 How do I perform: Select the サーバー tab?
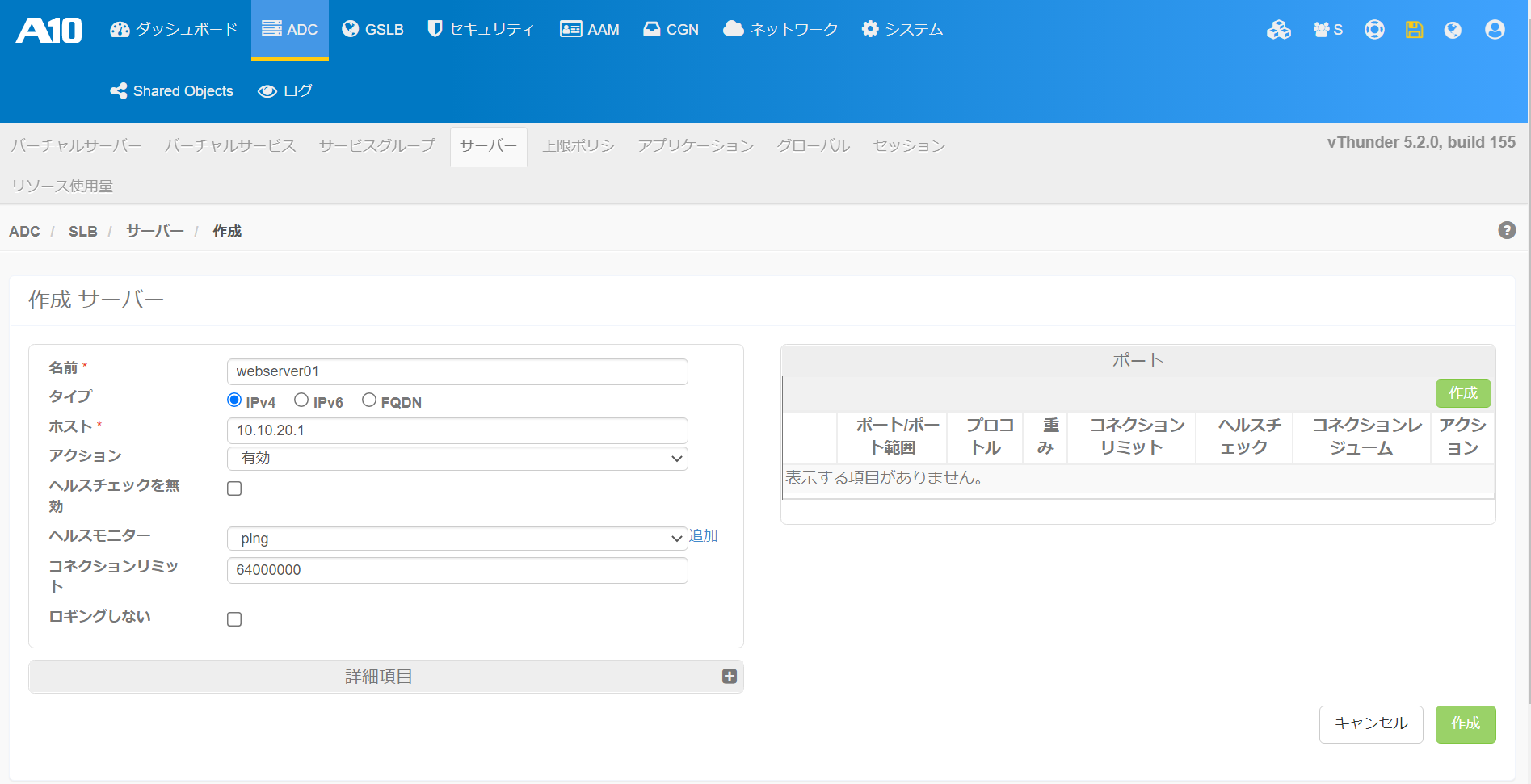(488, 146)
